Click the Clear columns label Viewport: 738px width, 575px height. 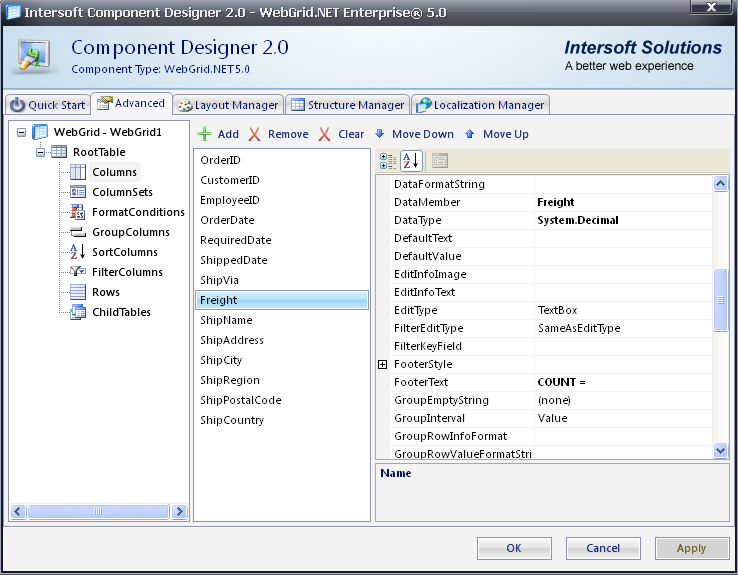[x=351, y=134]
